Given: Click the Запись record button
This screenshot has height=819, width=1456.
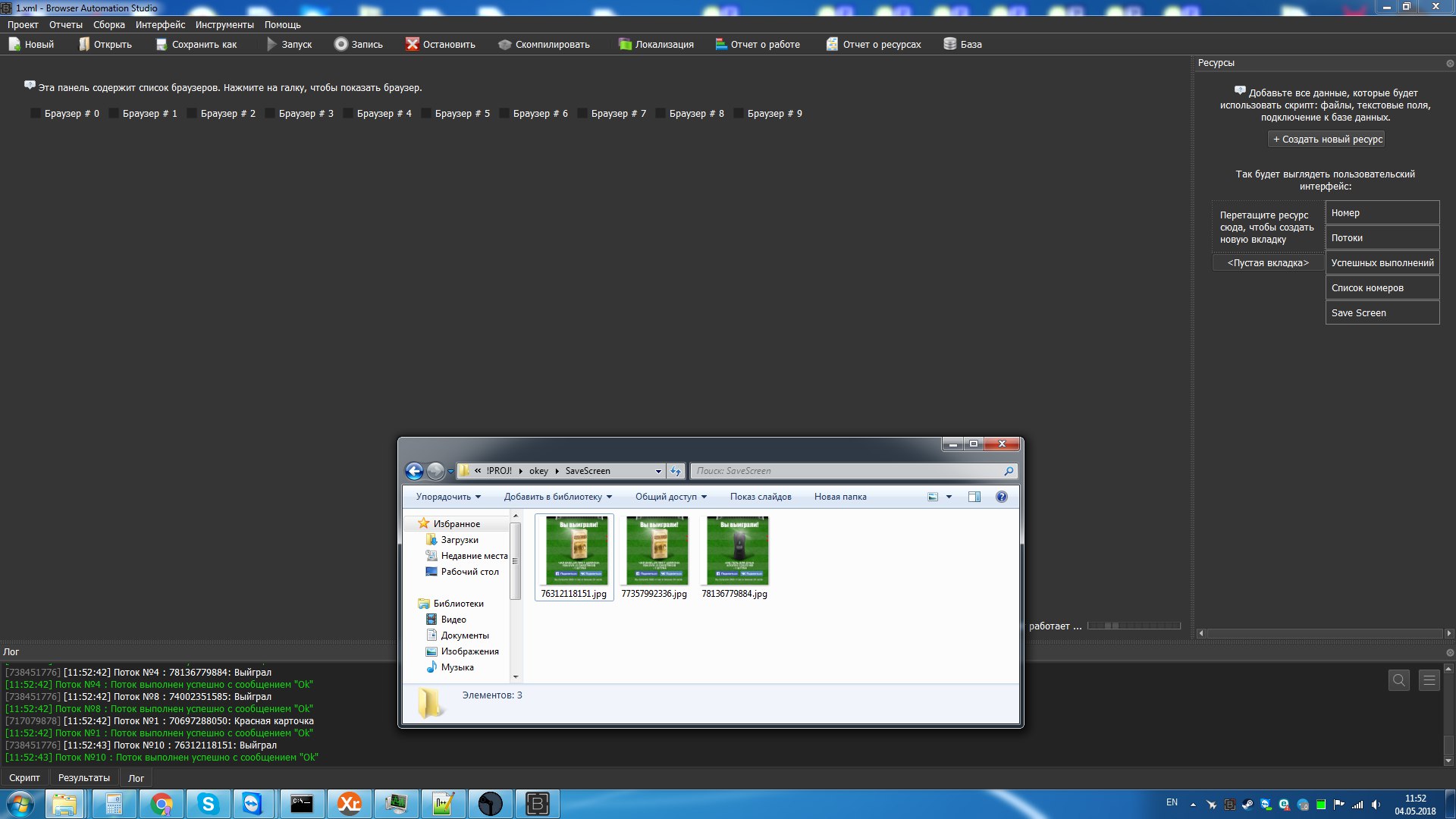Looking at the screenshot, I should [359, 44].
